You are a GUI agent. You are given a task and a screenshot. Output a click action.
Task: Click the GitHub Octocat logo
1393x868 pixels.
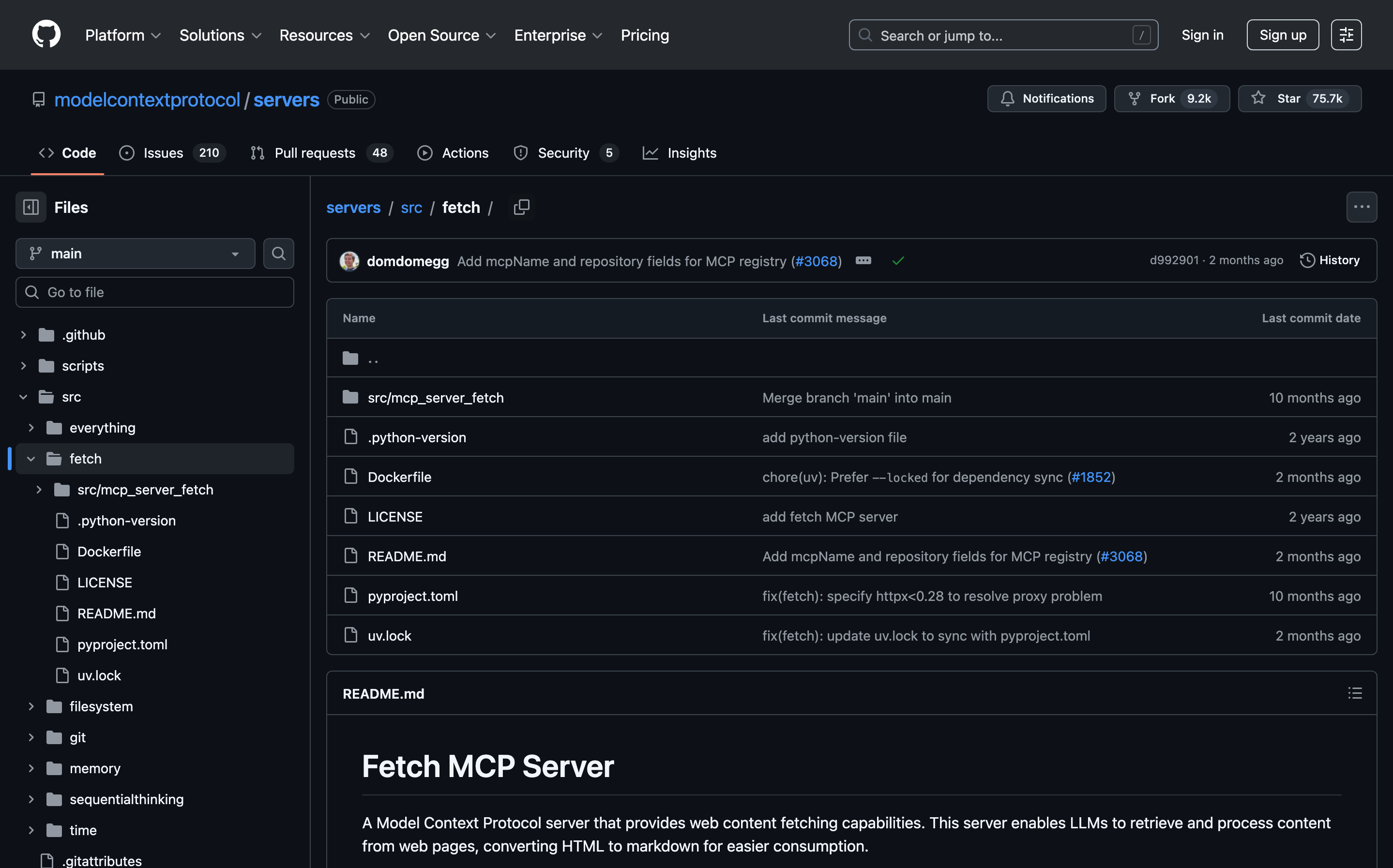(x=46, y=34)
